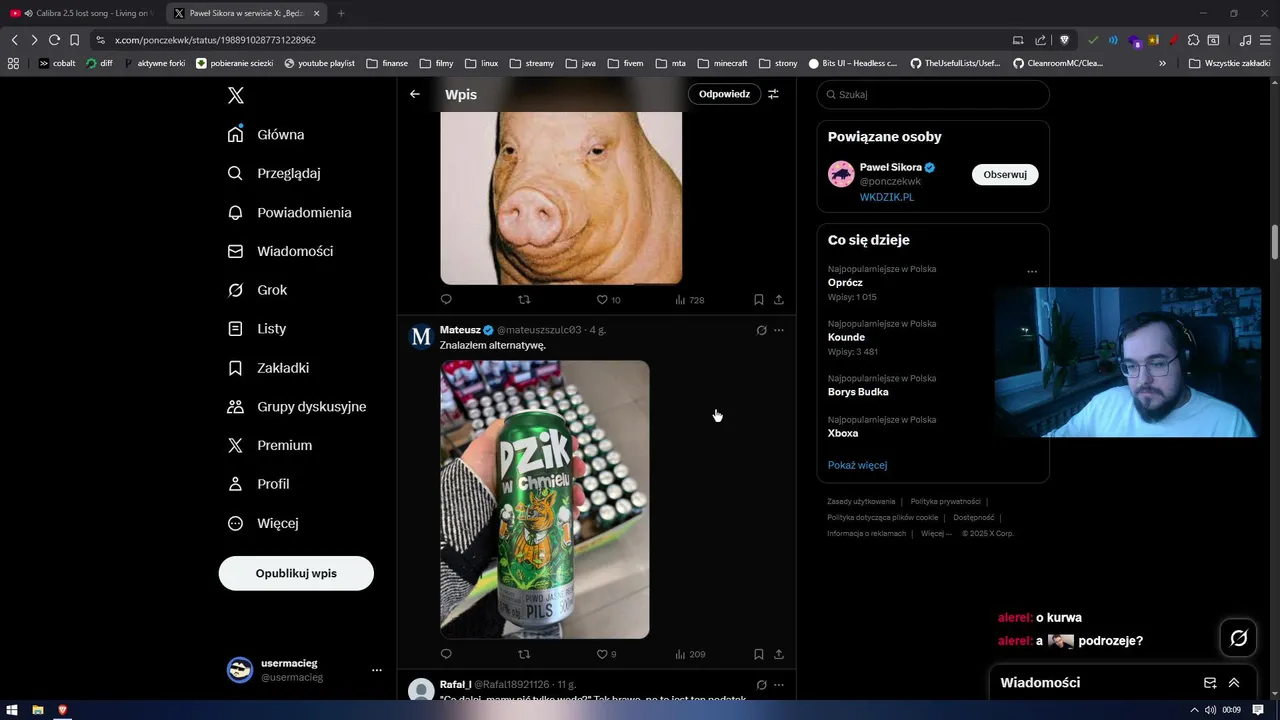This screenshot has height=720, width=1280.
Task: Open taskbar volume icon
Action: click(1210, 710)
